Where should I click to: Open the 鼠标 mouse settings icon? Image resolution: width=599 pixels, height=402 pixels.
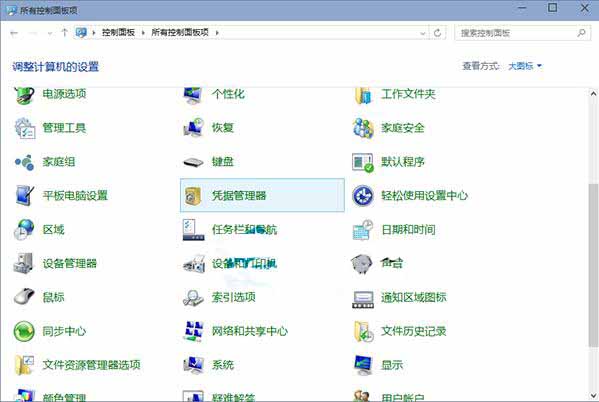24,297
